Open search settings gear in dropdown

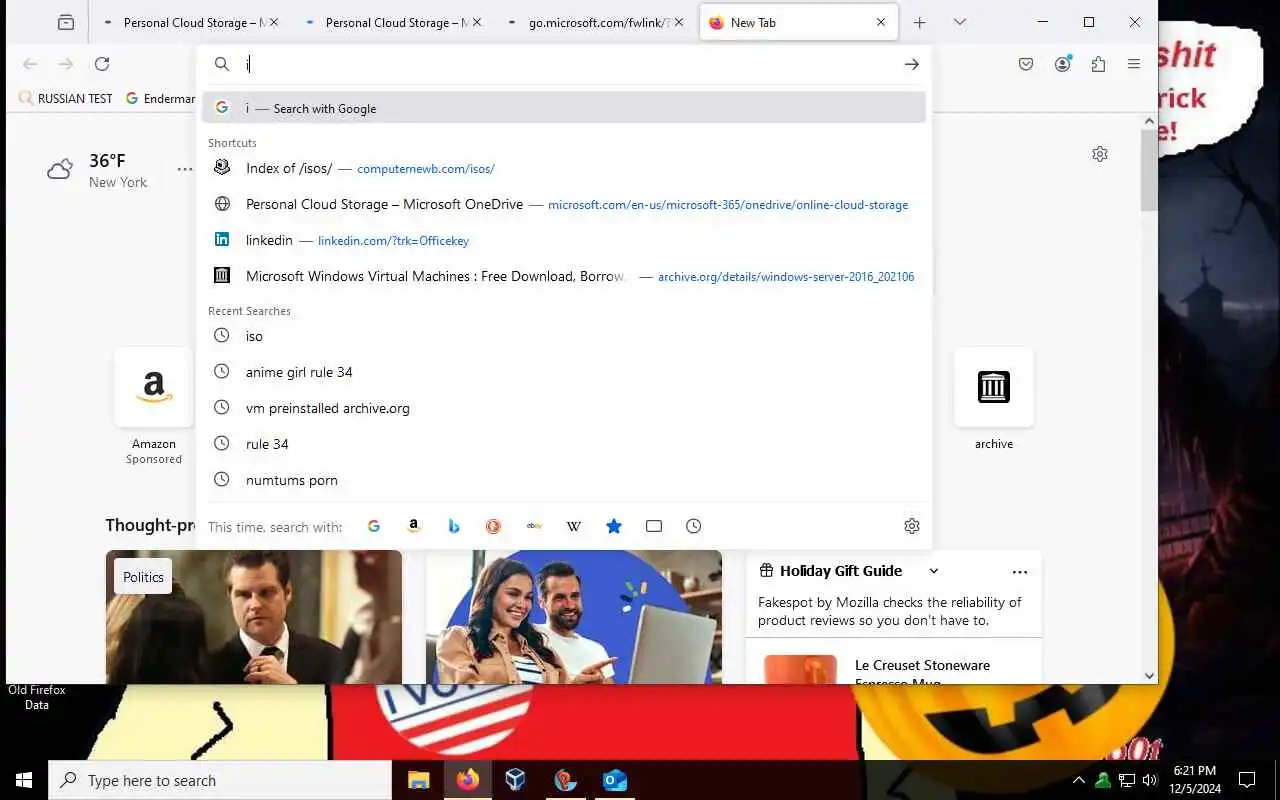point(912,526)
